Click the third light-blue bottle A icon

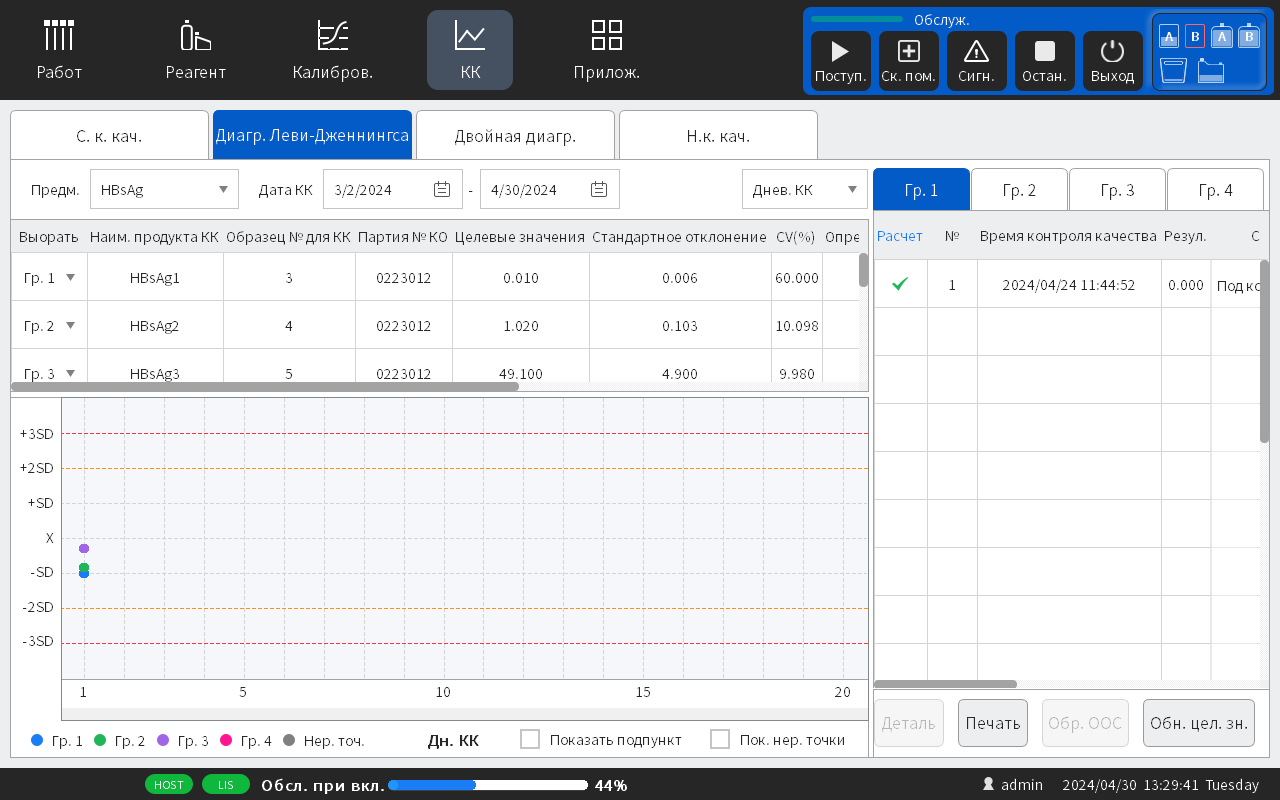tap(1222, 36)
